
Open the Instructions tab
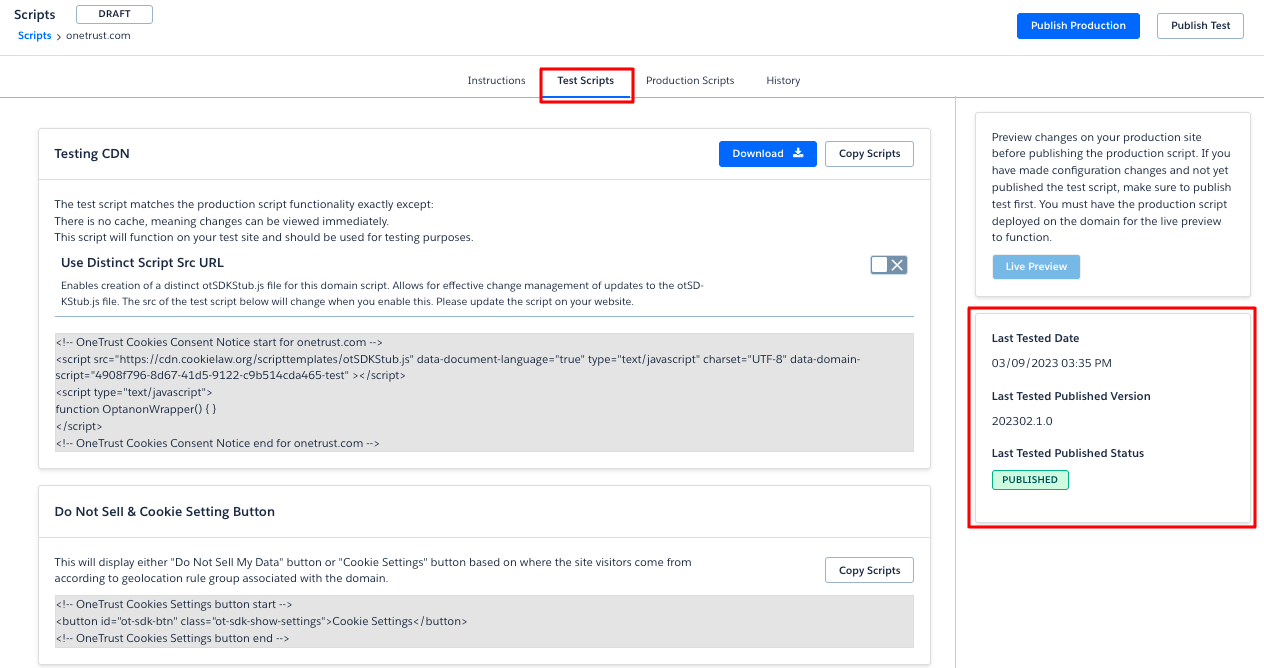pos(496,81)
